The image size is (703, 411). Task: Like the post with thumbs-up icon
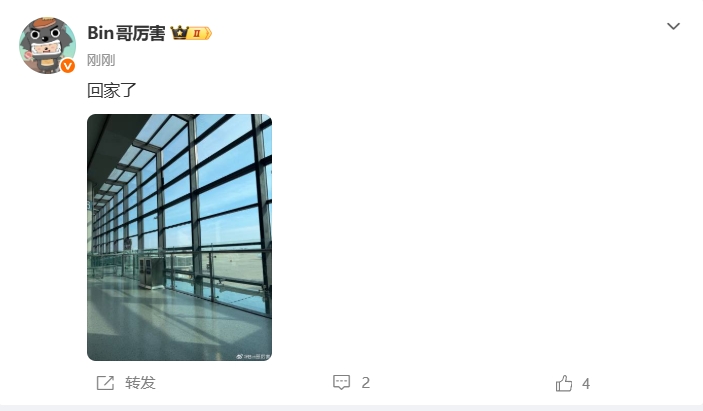[x=564, y=383]
